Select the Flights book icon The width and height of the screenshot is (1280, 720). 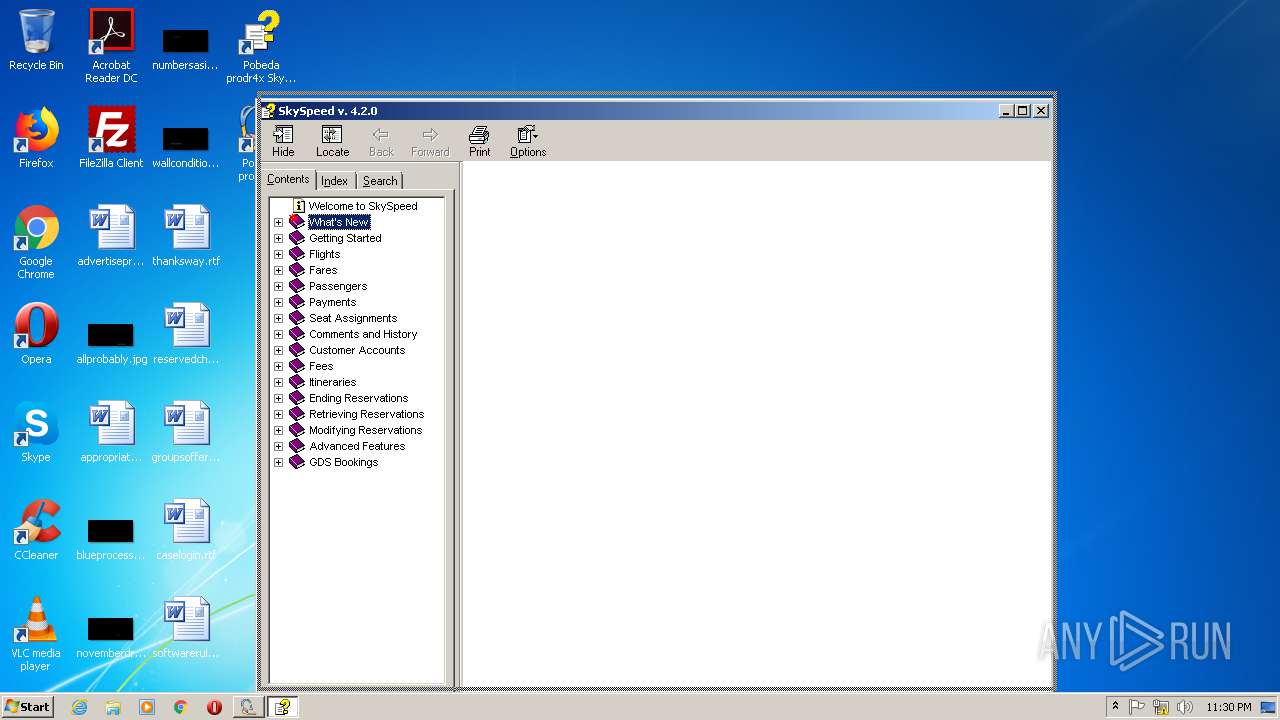[x=297, y=254]
